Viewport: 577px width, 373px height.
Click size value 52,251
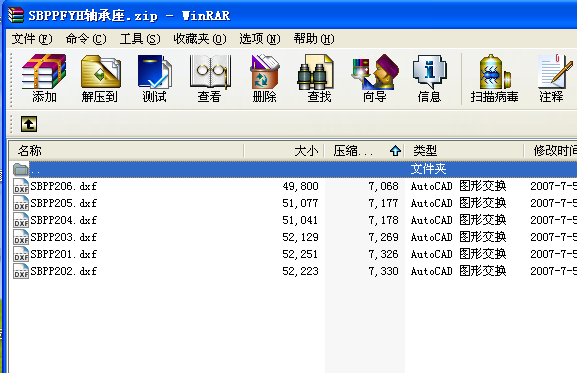point(300,254)
